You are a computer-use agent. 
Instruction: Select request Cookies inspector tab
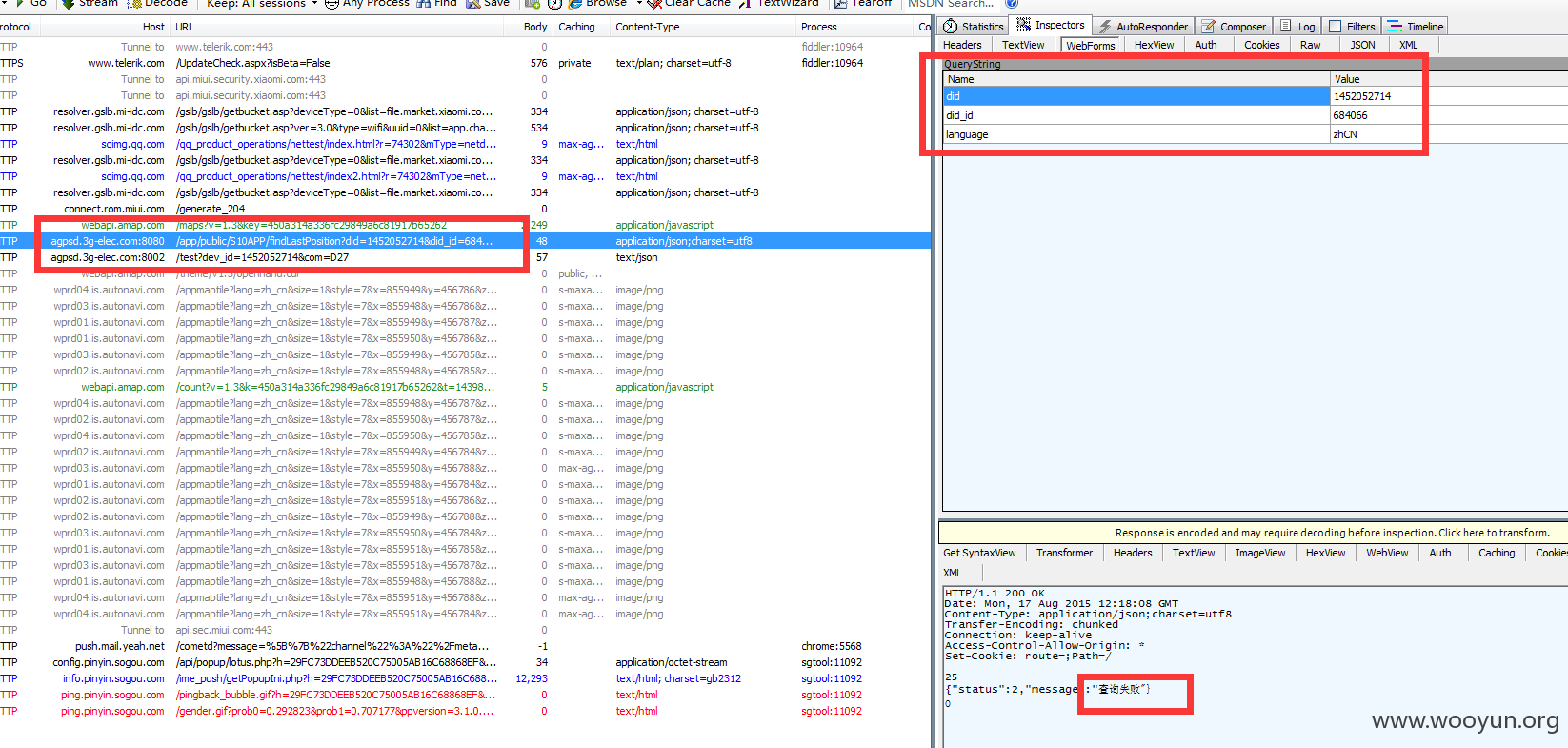1262,45
